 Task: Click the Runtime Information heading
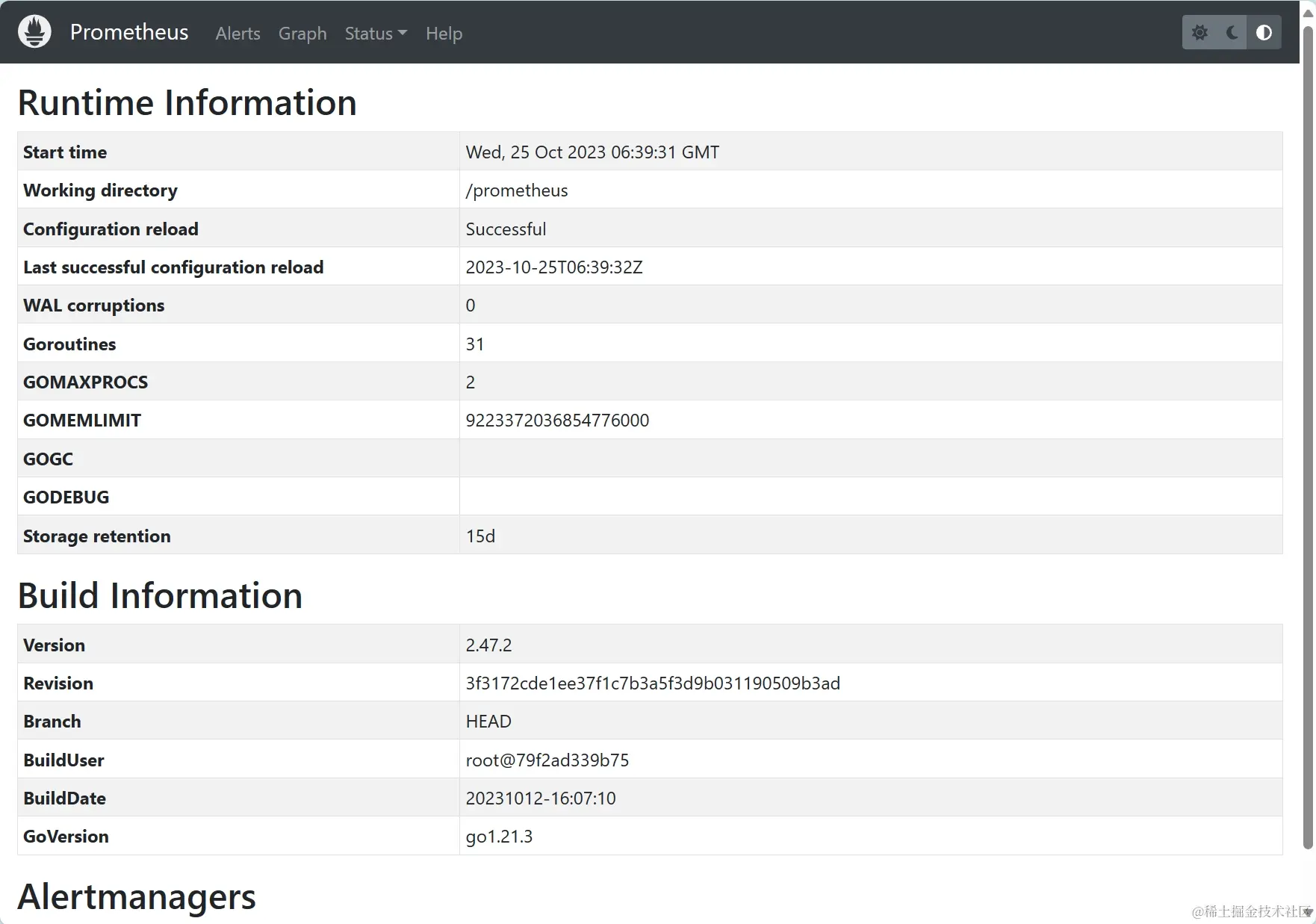[x=187, y=102]
